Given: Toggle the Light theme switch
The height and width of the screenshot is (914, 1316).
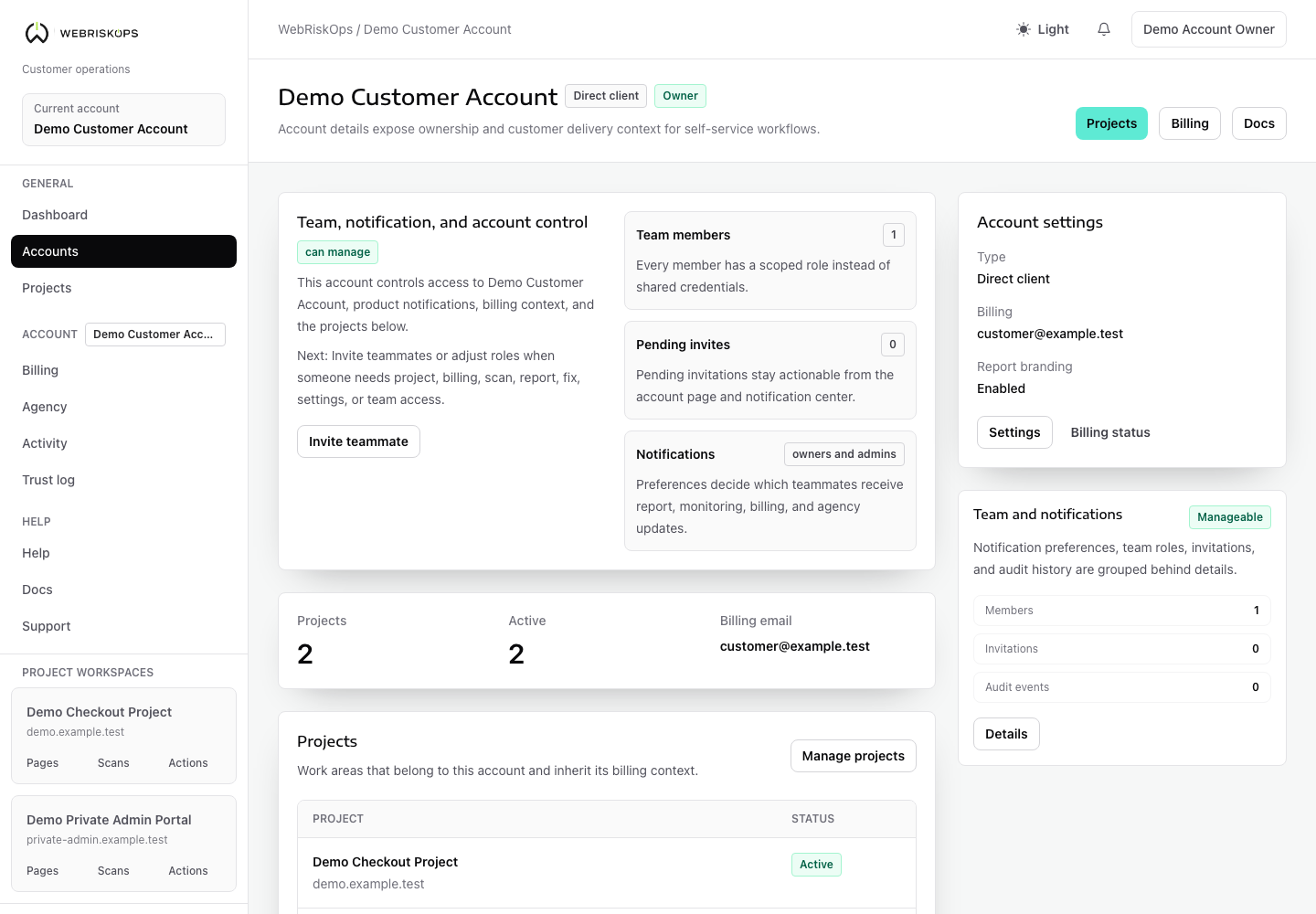Looking at the screenshot, I should tap(1043, 29).
